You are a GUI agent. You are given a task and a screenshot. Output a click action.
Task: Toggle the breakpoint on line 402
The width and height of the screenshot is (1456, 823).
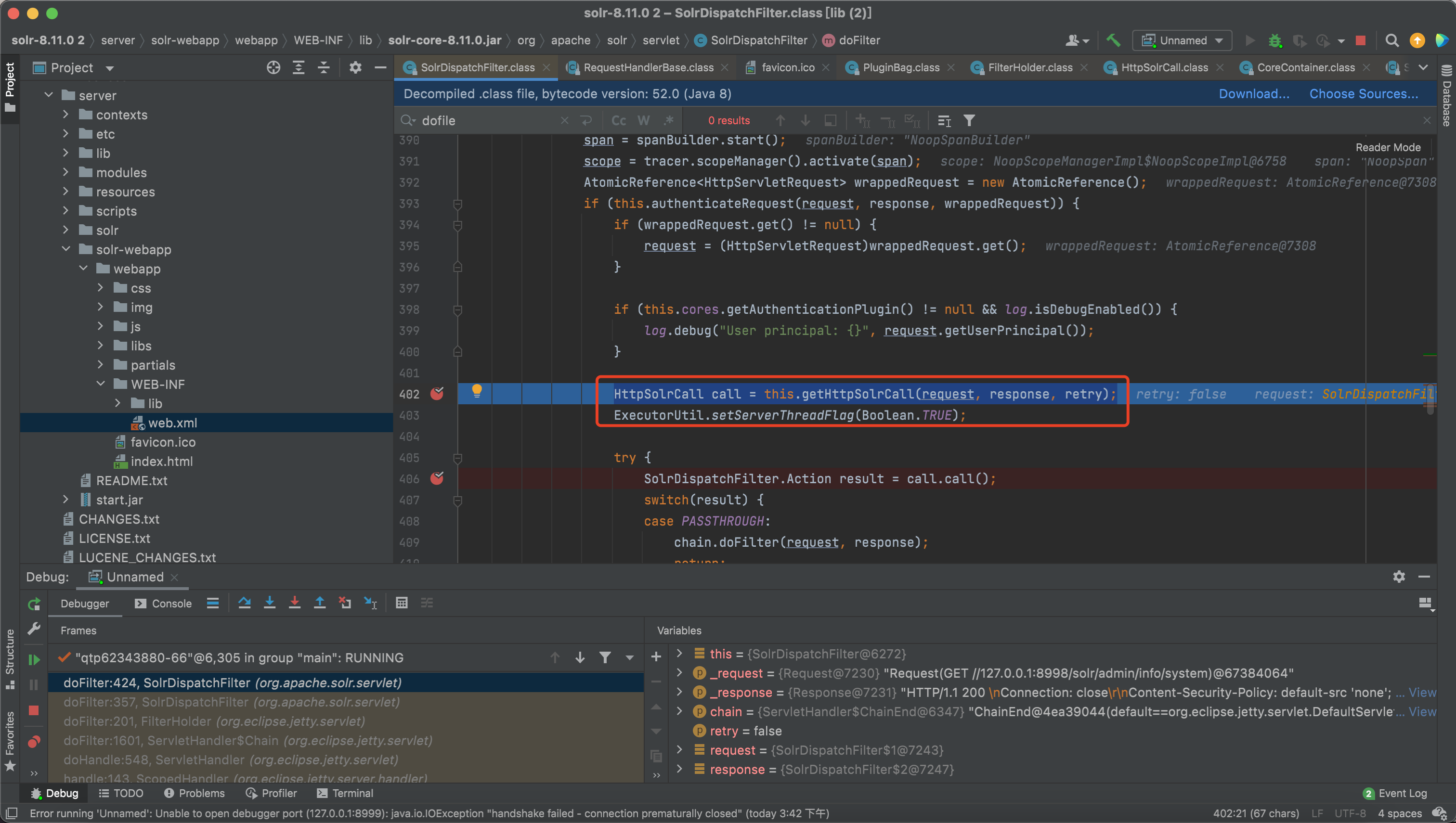click(x=437, y=393)
